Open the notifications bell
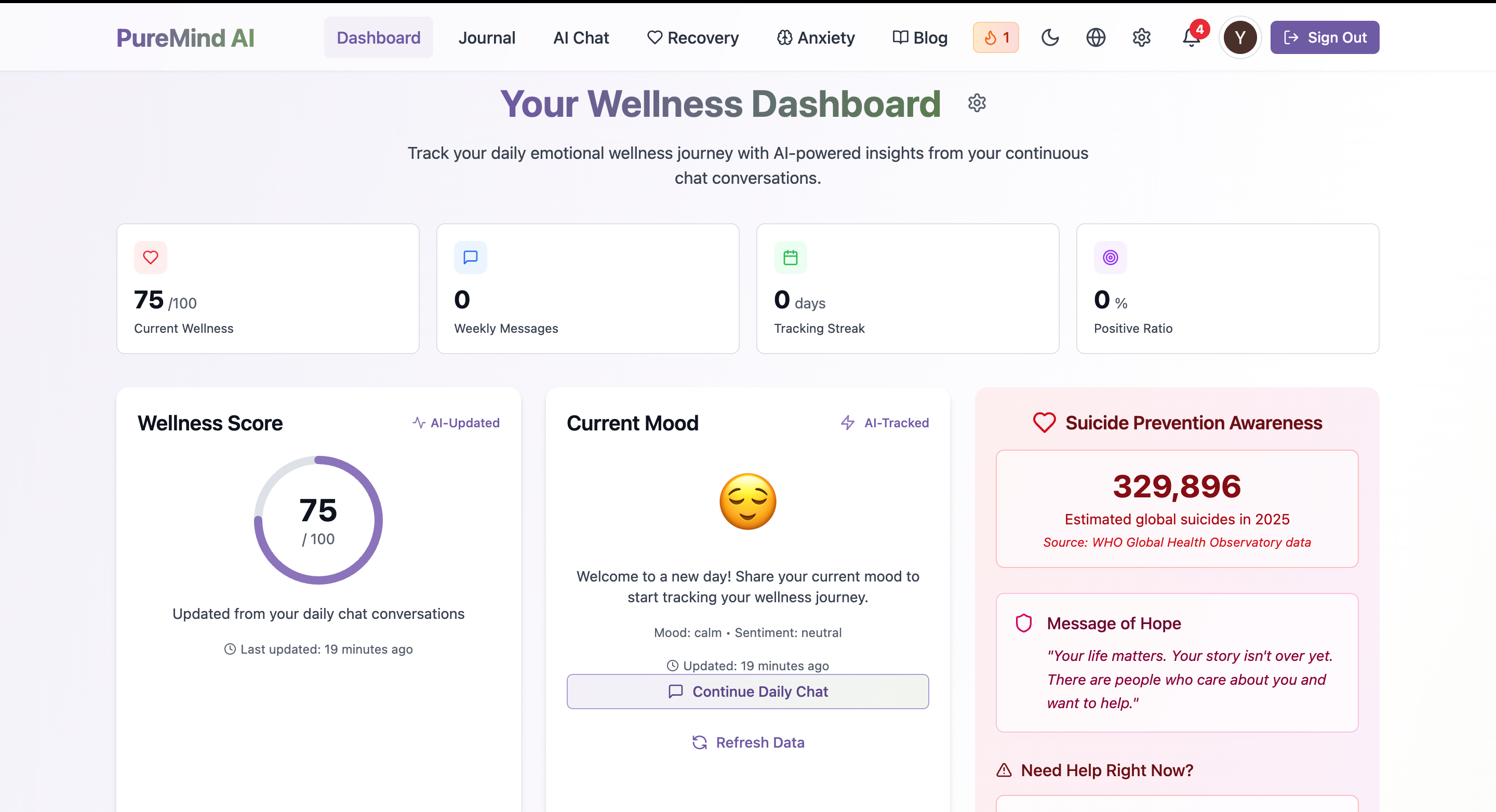 click(x=1191, y=38)
